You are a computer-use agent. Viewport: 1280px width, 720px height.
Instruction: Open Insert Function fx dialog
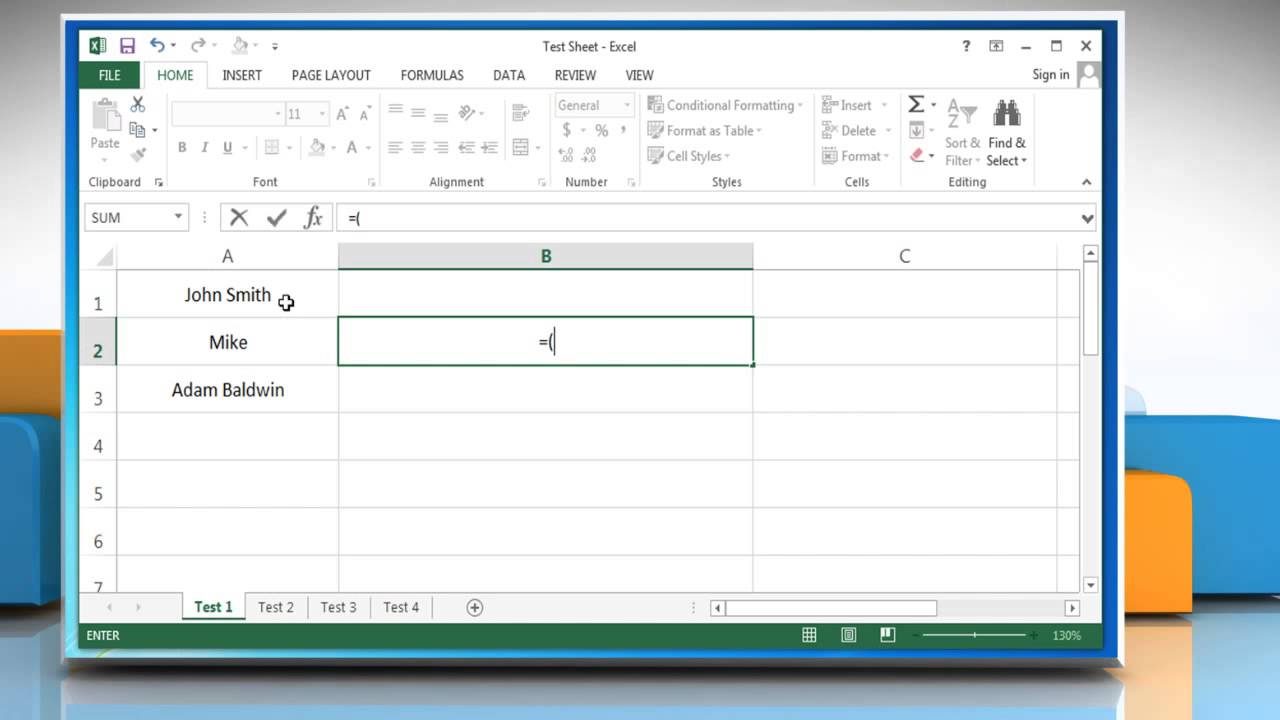click(314, 217)
